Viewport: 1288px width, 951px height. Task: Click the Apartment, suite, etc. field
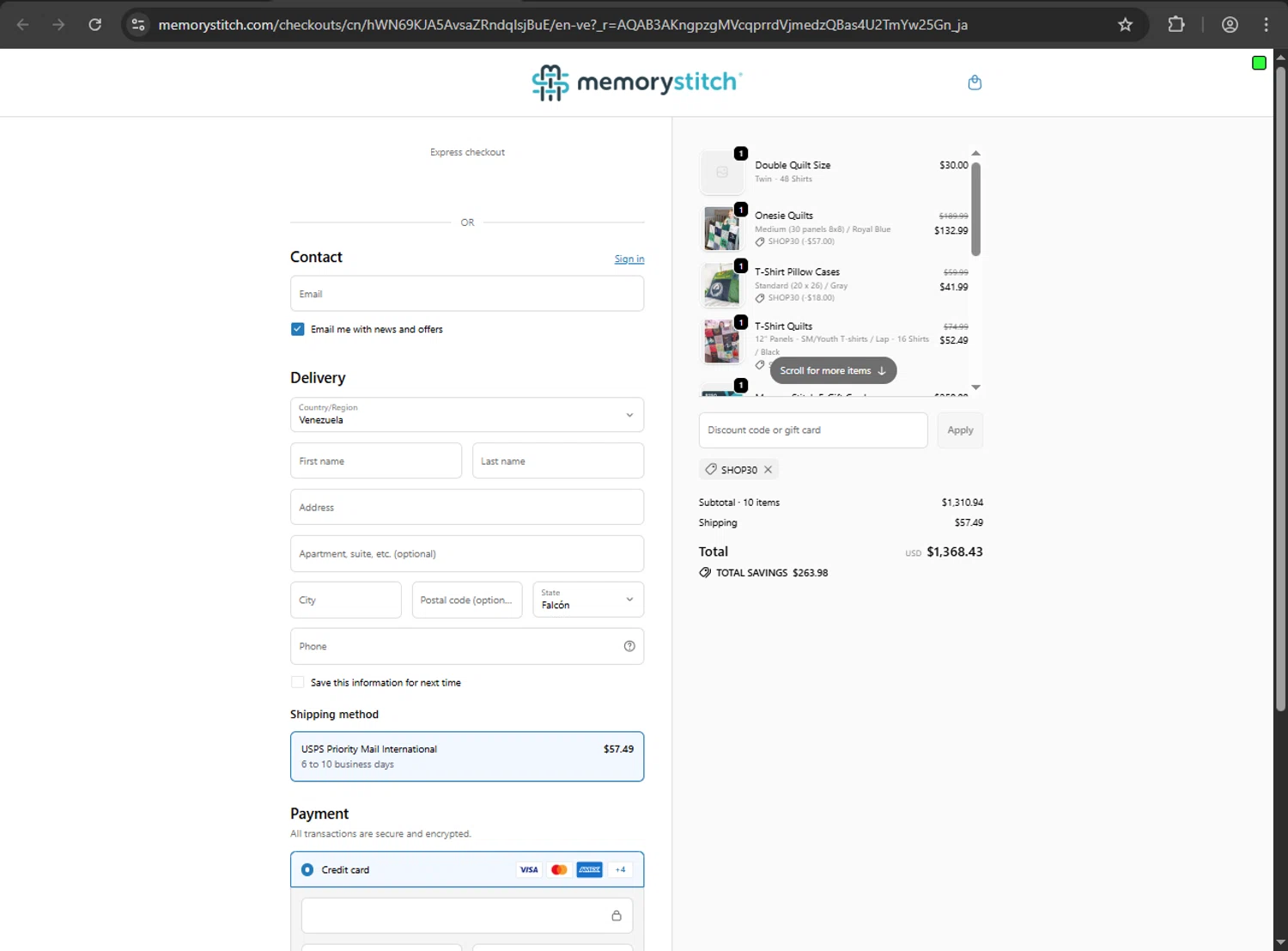pos(467,553)
